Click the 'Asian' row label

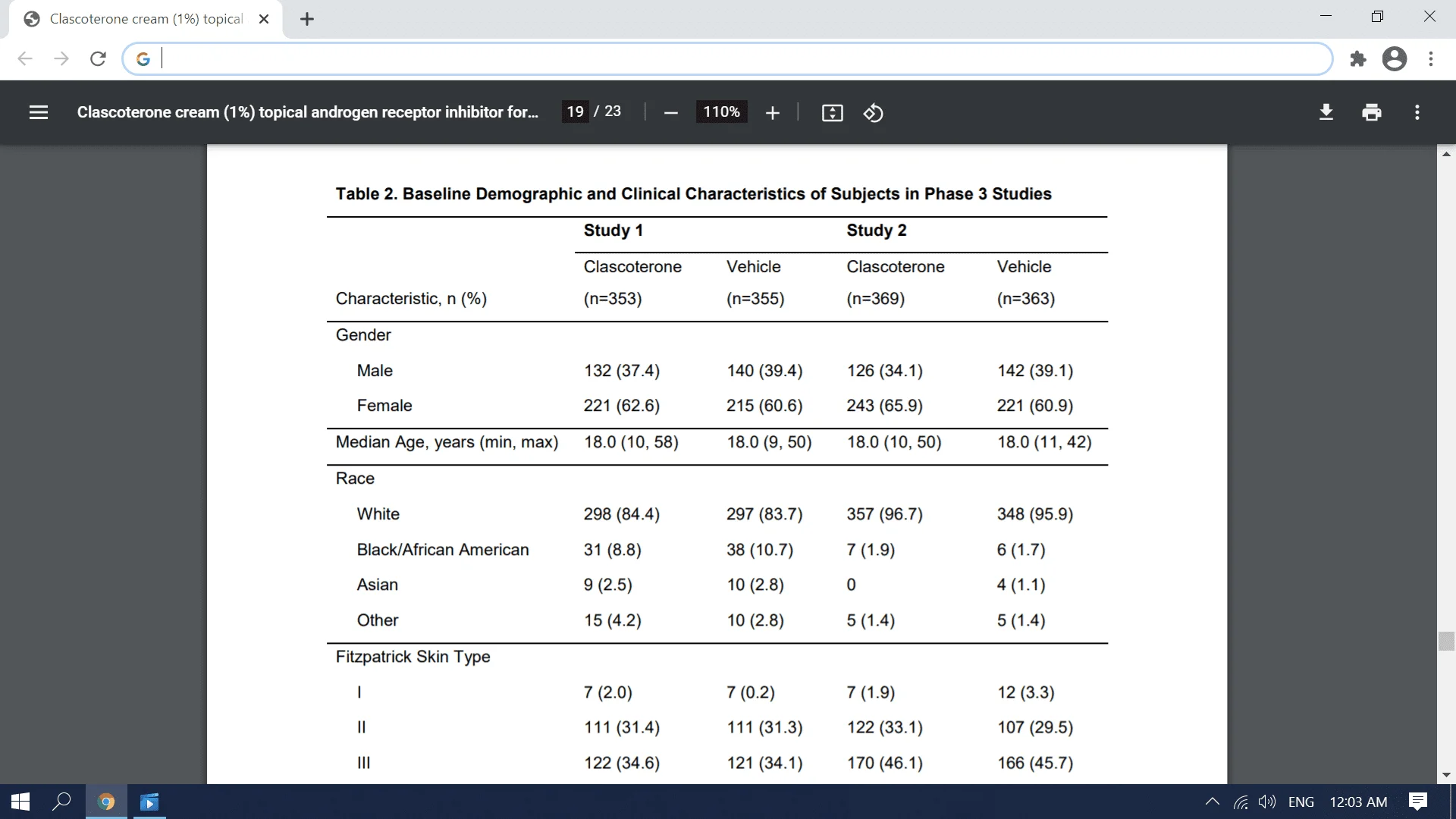point(377,584)
